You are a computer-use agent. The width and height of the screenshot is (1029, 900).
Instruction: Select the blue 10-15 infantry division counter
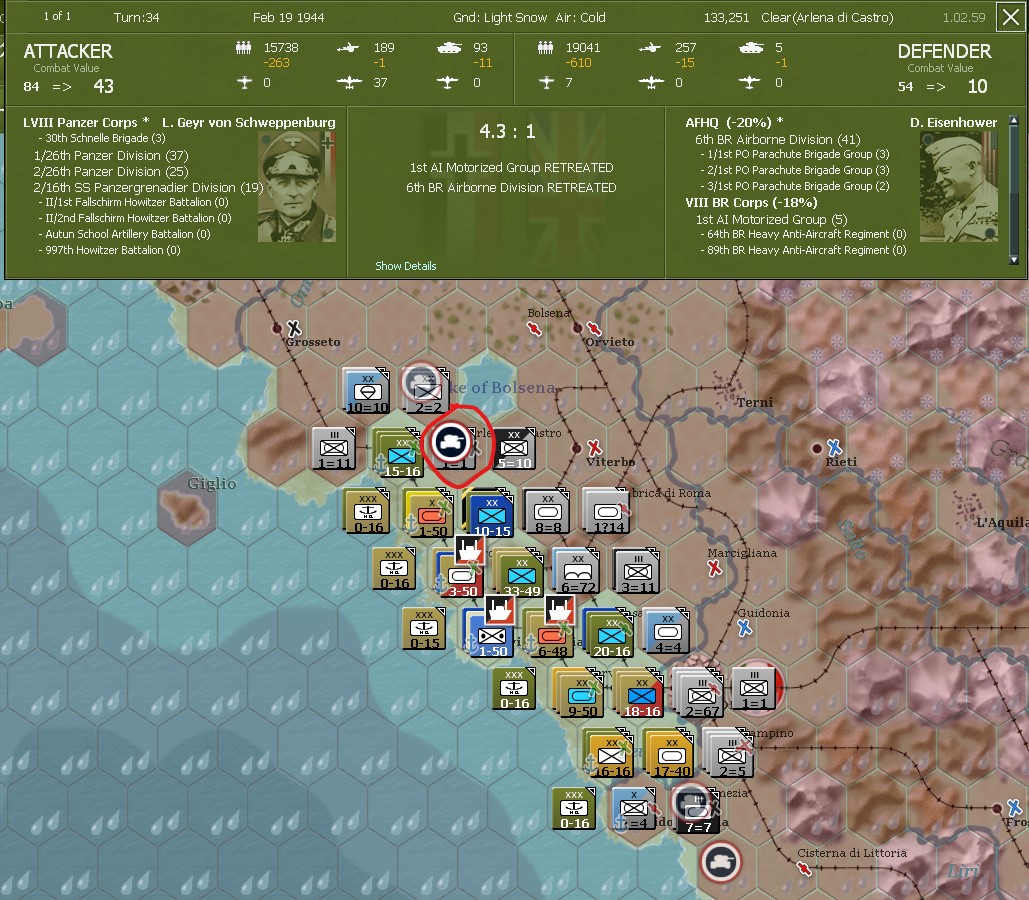[490, 513]
